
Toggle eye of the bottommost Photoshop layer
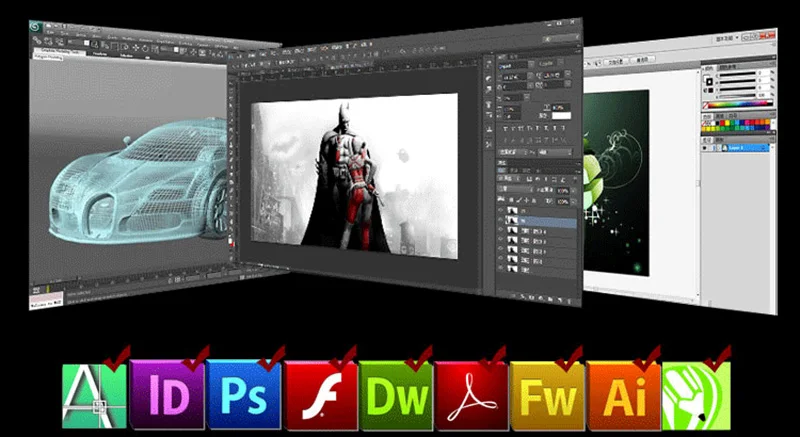point(501,268)
